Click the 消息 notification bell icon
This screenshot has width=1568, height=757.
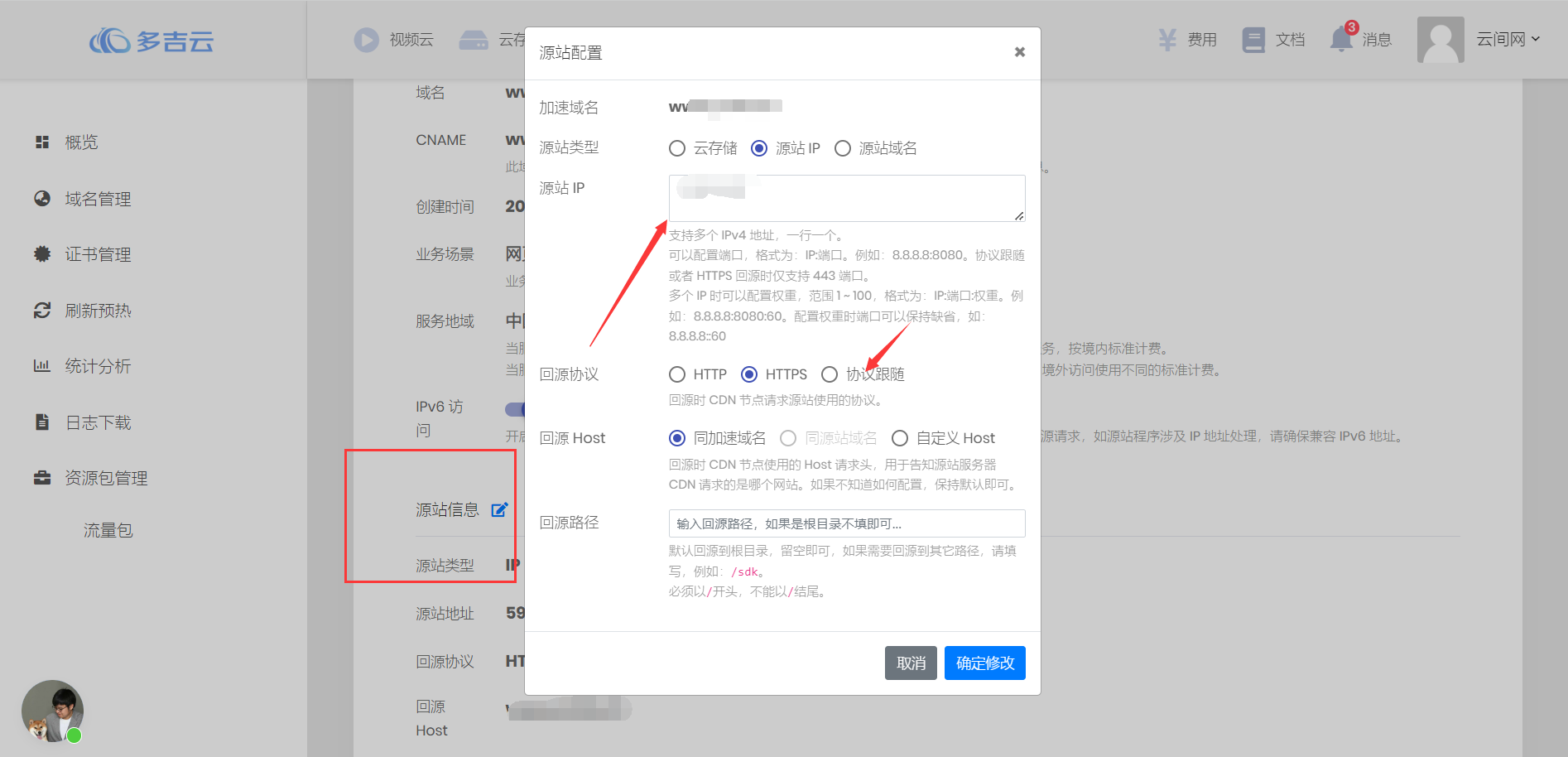point(1342,38)
